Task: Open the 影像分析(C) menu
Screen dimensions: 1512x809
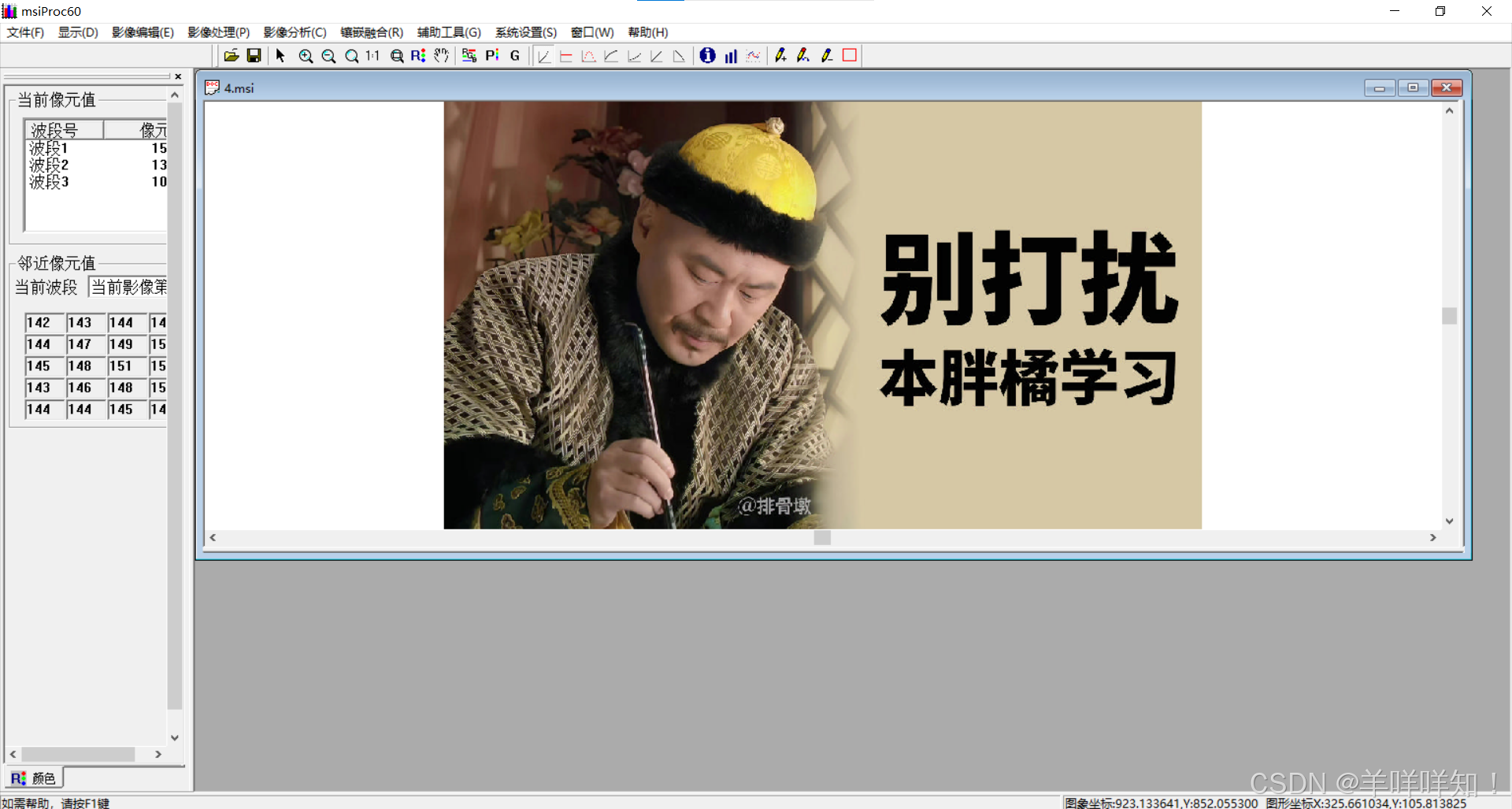Action: click(295, 32)
